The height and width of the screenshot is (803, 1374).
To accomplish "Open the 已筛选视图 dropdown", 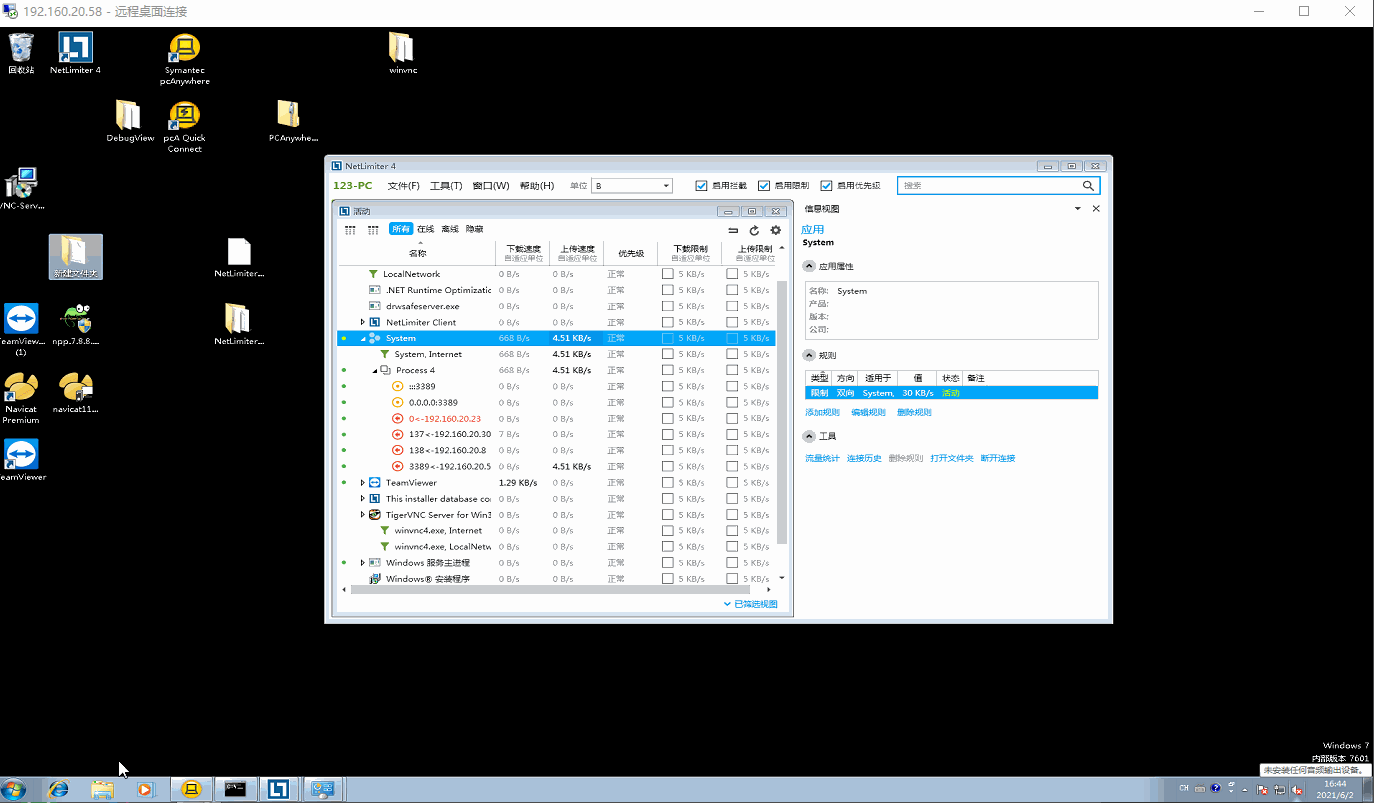I will pos(750,604).
